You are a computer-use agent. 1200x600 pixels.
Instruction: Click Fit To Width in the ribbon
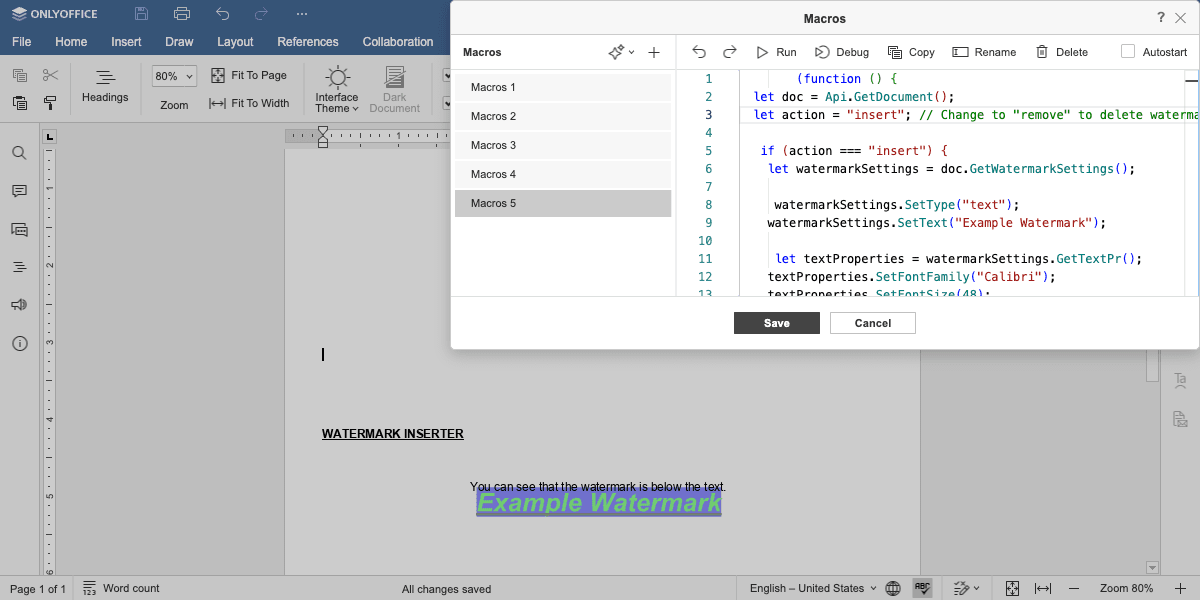pyautogui.click(x=249, y=103)
